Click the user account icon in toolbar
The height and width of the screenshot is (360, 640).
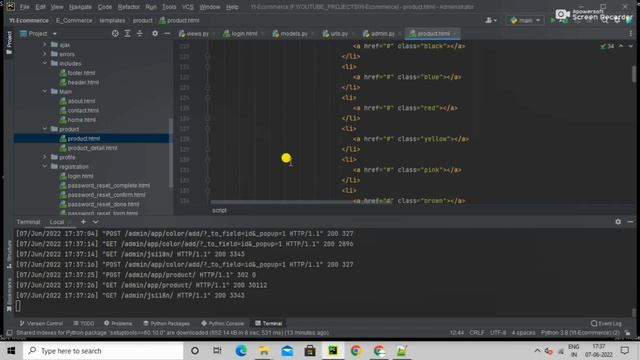[491, 20]
